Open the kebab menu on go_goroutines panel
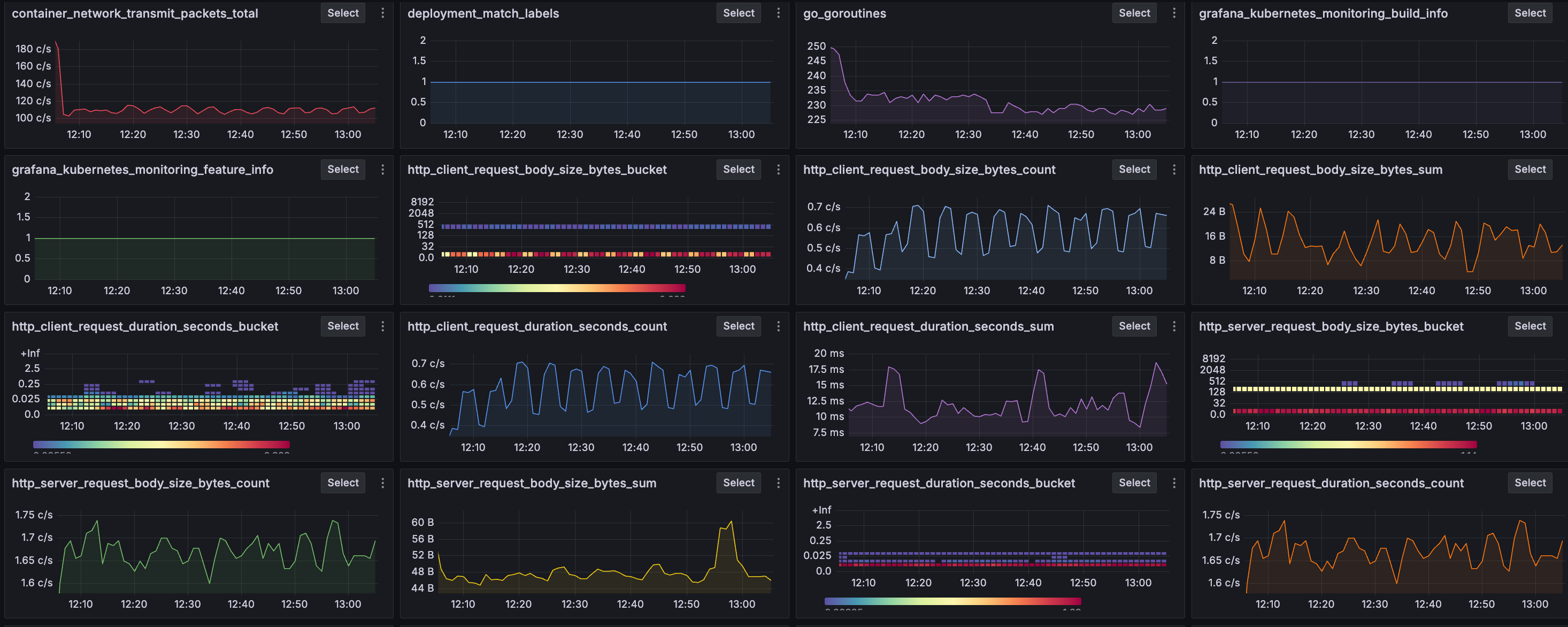1568x627 pixels. pos(1175,13)
